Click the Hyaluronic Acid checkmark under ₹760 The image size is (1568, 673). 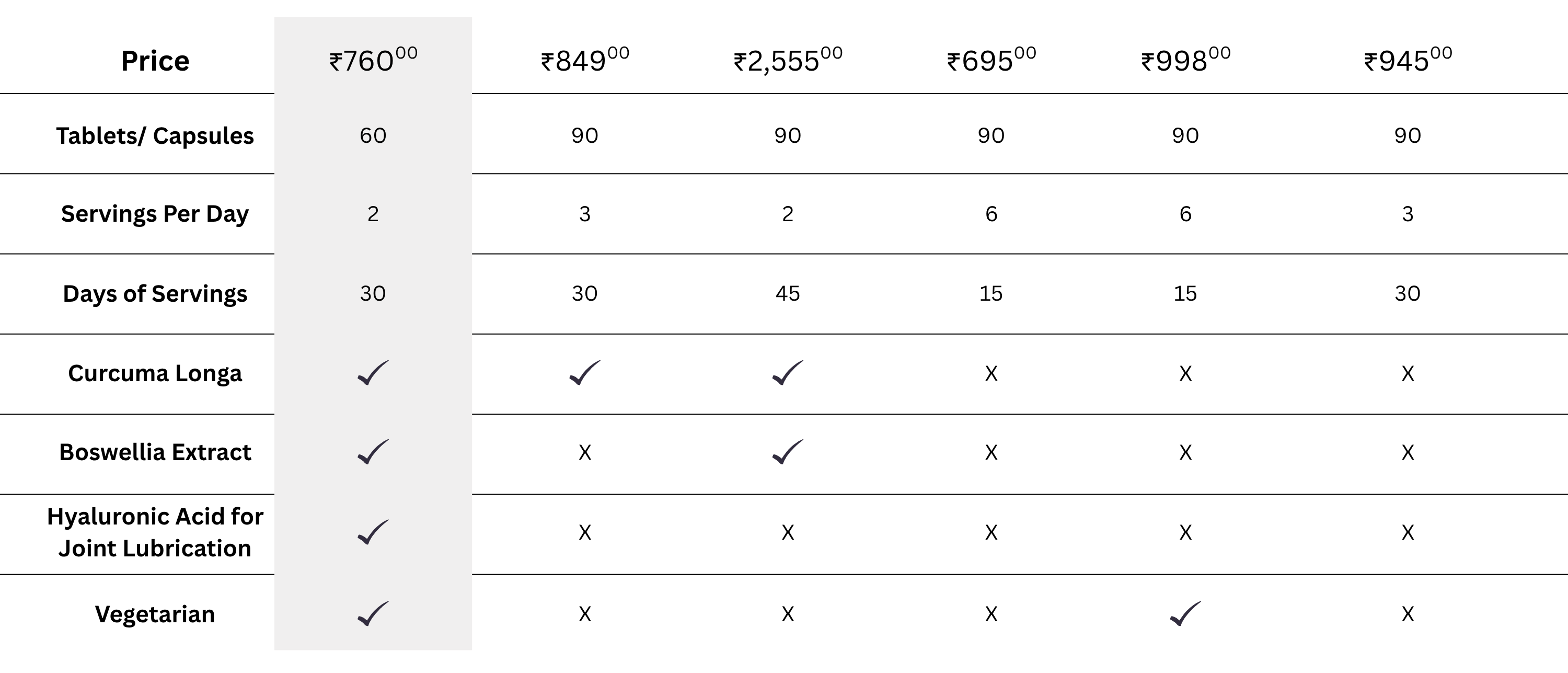point(373,532)
